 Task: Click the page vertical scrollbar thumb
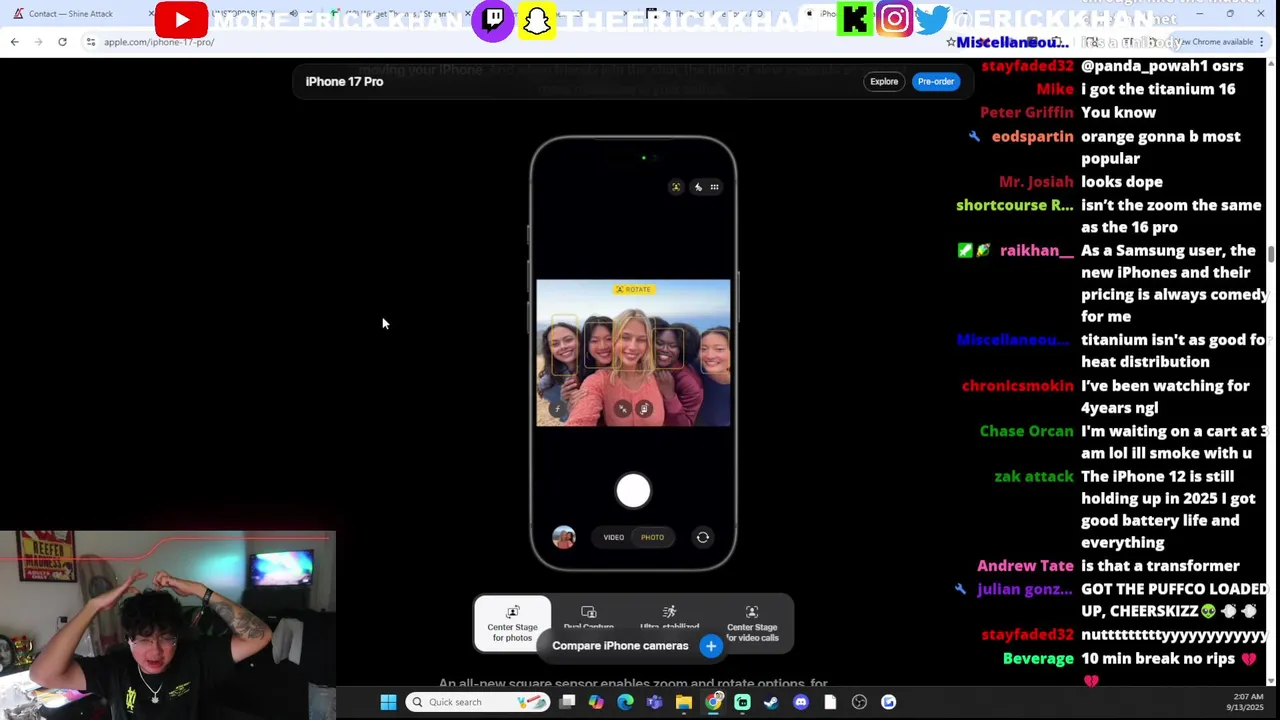(1271, 254)
